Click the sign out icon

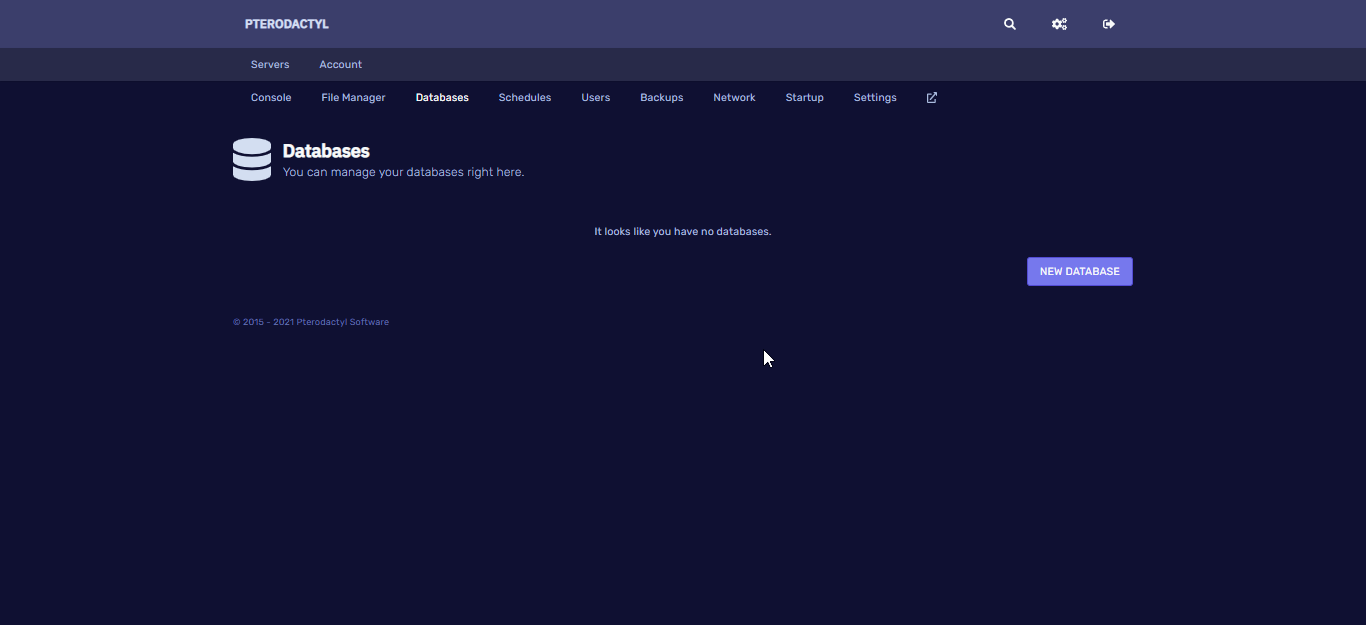(1108, 24)
